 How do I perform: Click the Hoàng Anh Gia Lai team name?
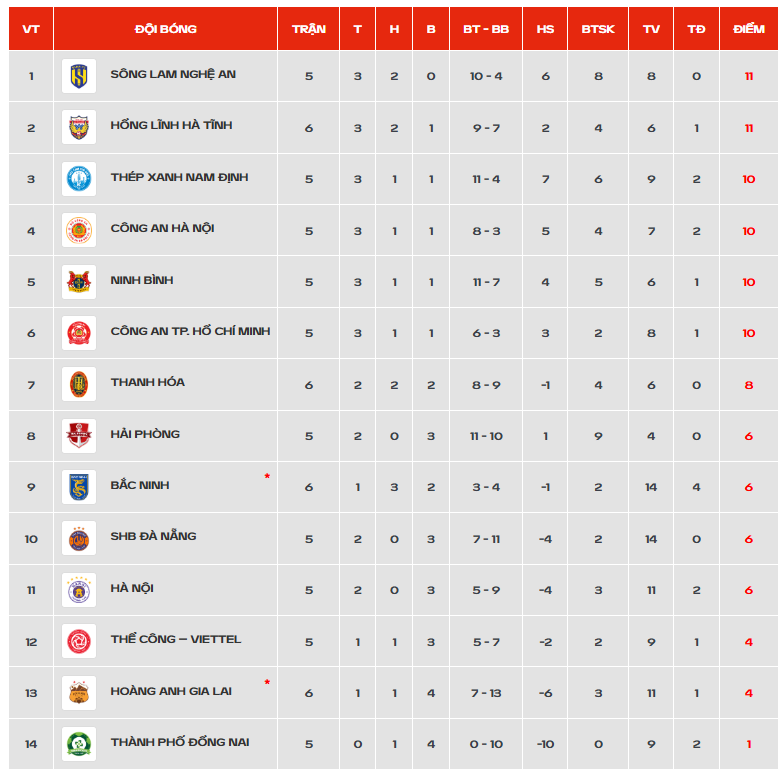point(171,691)
